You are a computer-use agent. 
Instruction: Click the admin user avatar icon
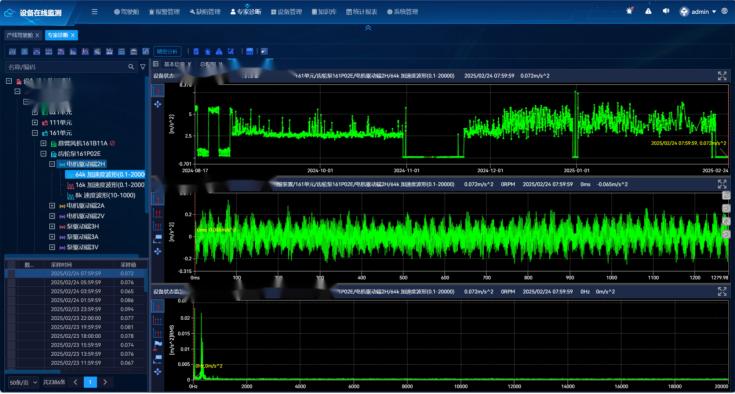coord(684,12)
